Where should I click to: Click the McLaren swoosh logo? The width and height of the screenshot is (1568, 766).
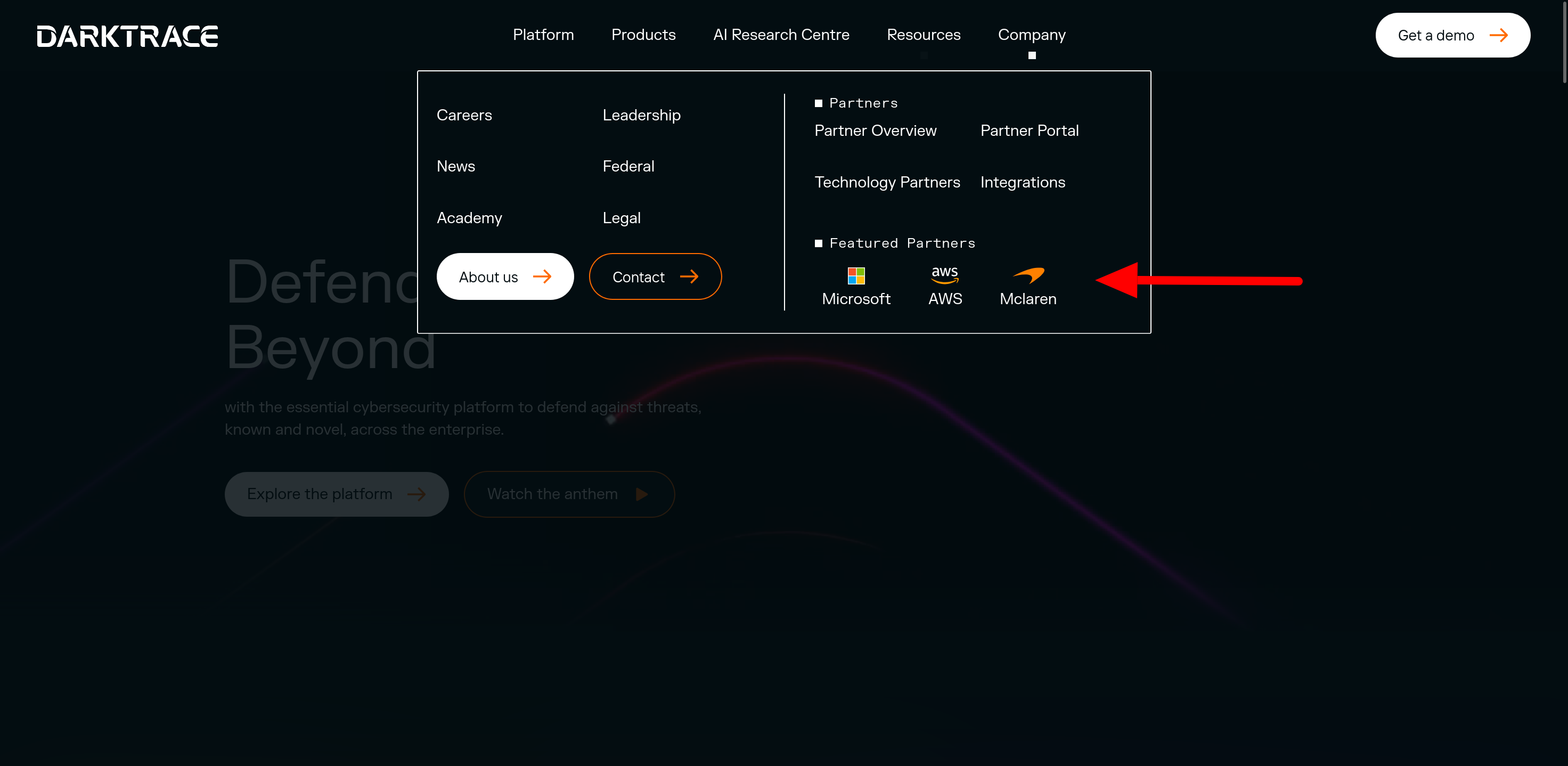coord(1028,275)
